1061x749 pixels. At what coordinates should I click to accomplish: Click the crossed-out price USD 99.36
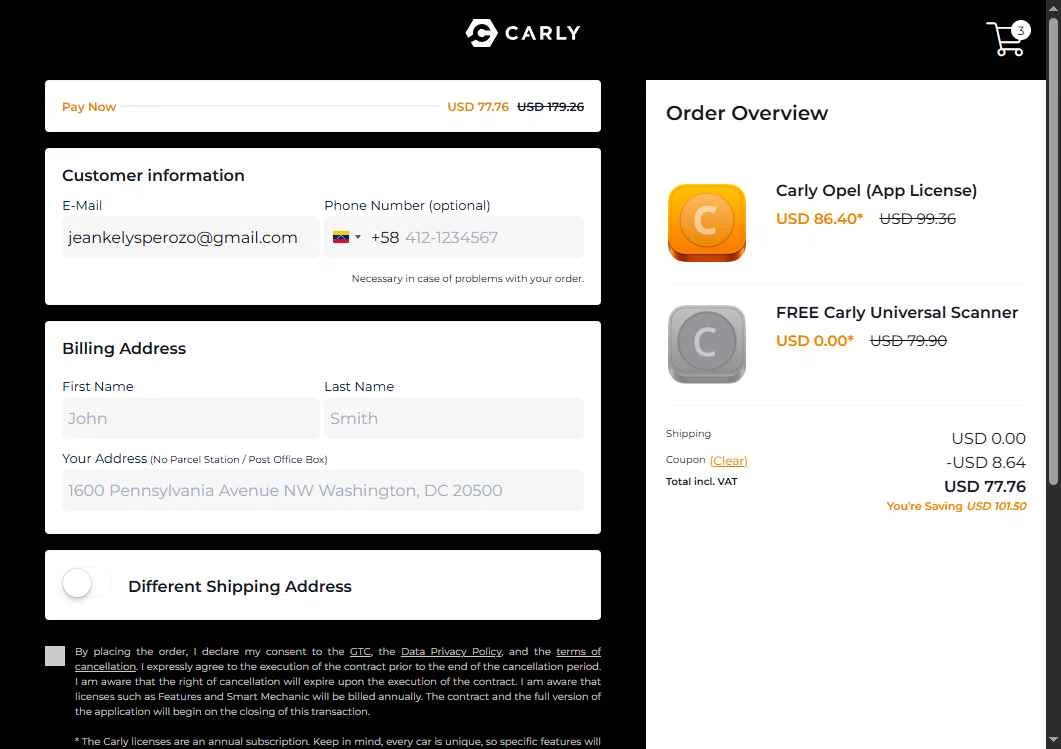(918, 219)
